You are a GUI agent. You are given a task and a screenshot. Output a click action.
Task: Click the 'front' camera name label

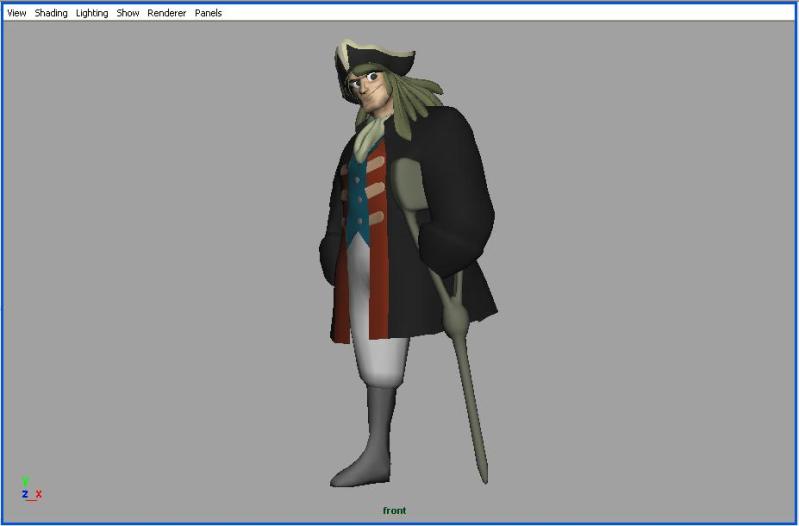(x=394, y=510)
